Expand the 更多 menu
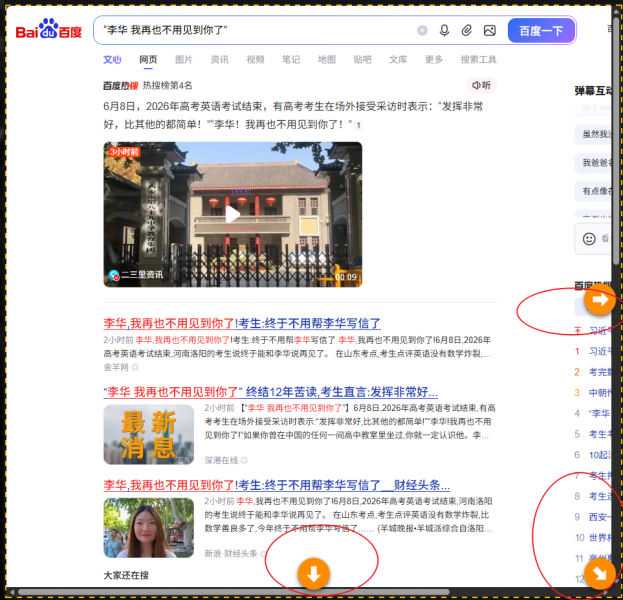623x600 pixels. (x=434, y=60)
